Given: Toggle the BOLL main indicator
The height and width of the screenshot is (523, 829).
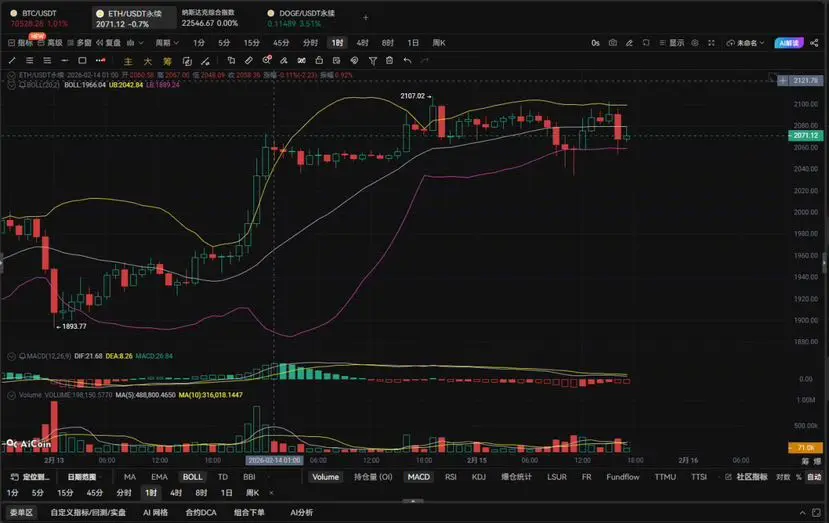Looking at the screenshot, I should 192,477.
